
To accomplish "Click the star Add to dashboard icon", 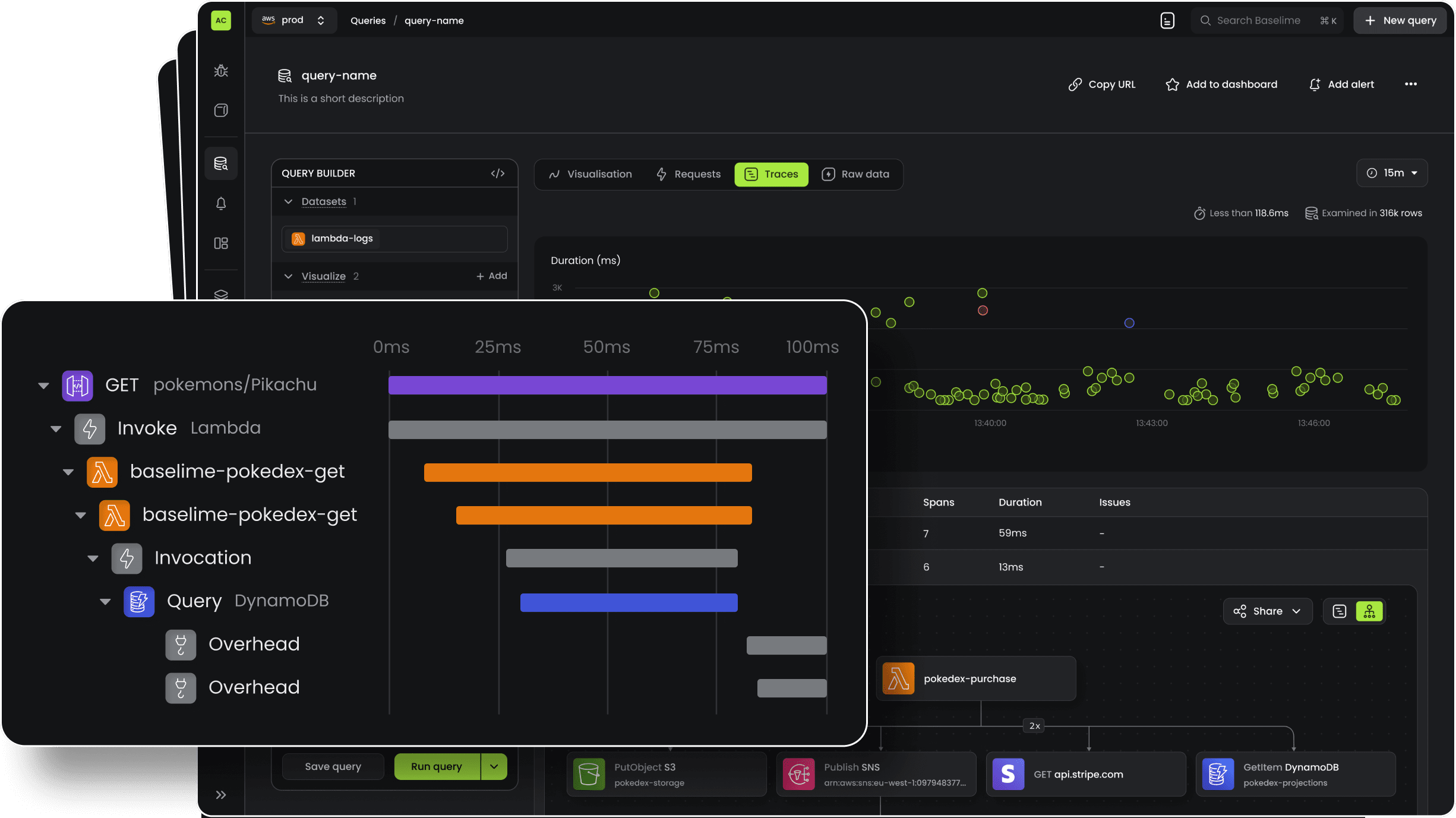I will [x=1172, y=84].
